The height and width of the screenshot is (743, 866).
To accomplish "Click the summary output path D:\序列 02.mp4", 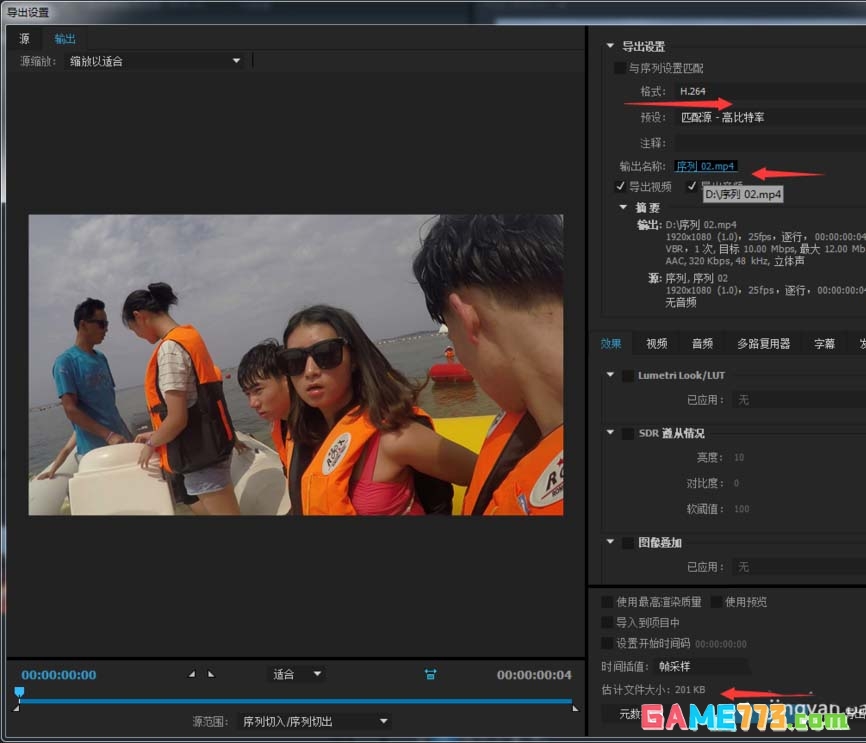I will (x=701, y=225).
